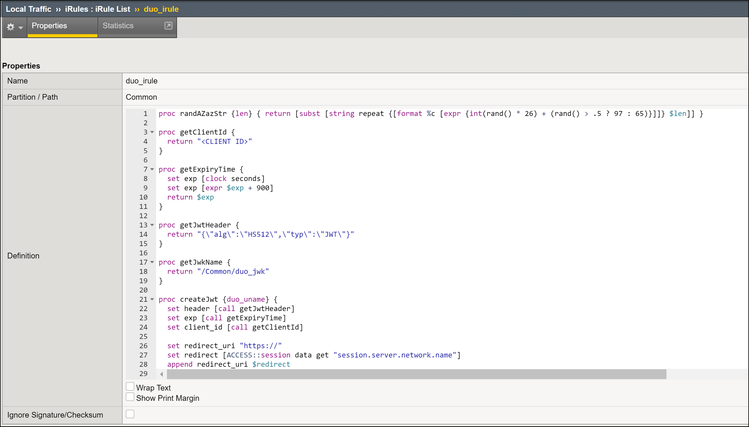Place cursor on the "<CLIENT ID>" string

[224, 141]
